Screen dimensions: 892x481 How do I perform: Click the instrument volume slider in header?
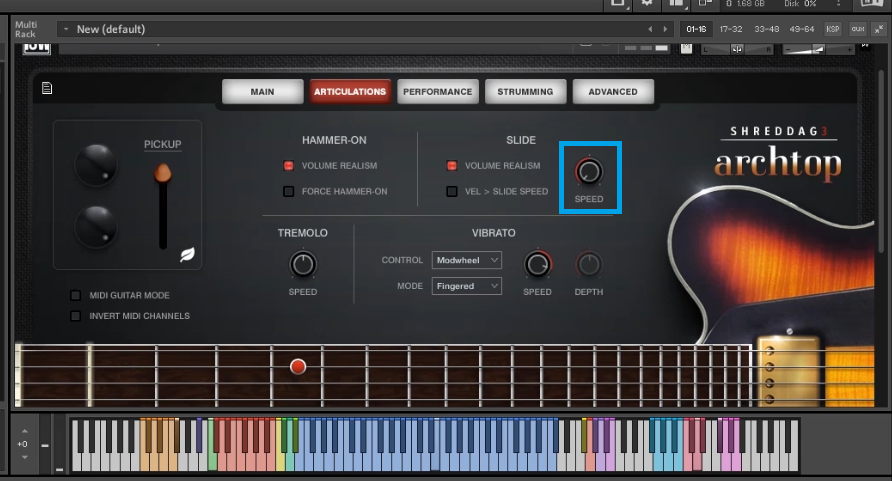[817, 49]
